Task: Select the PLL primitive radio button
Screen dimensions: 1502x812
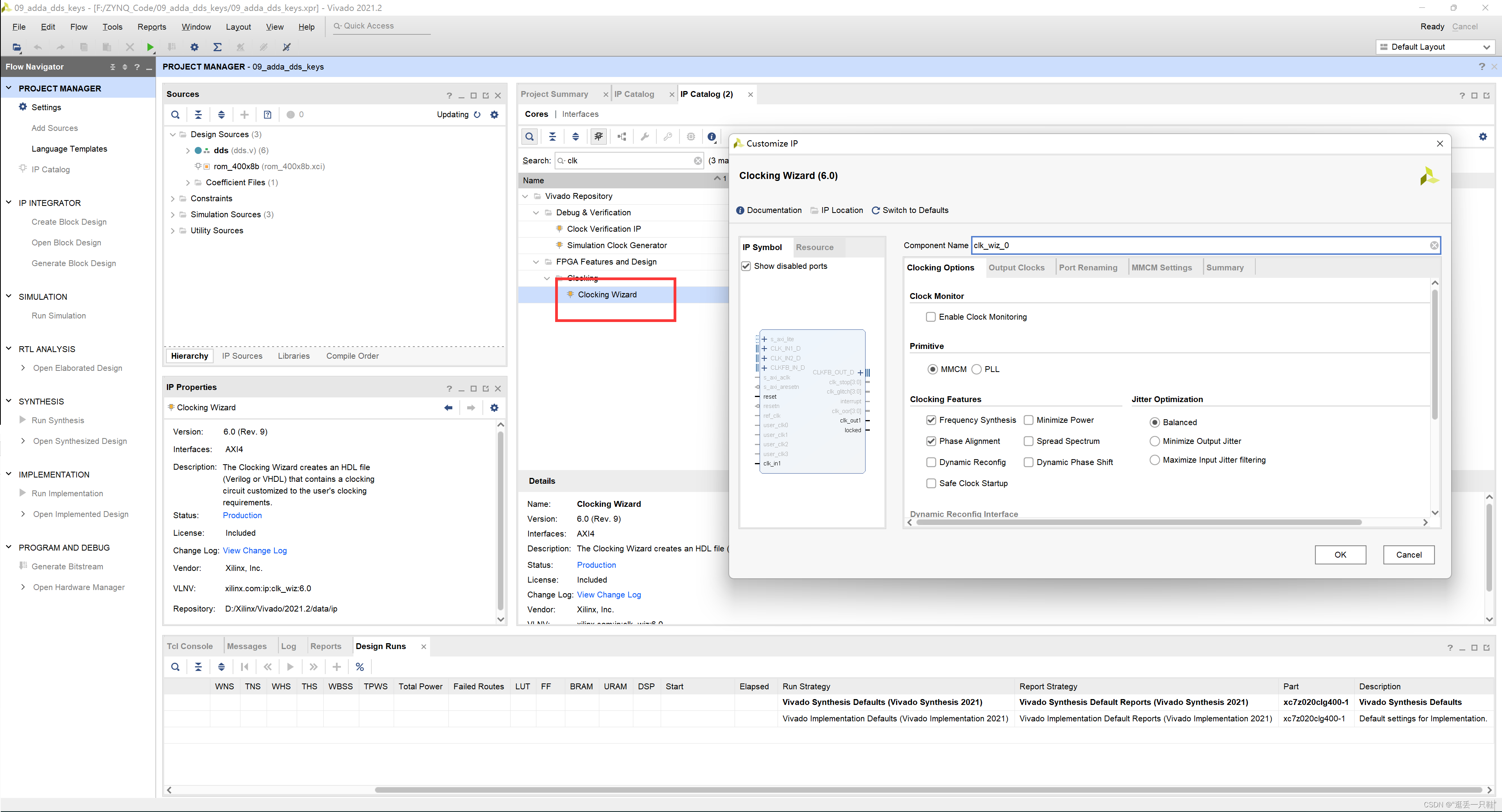Action: [x=977, y=369]
